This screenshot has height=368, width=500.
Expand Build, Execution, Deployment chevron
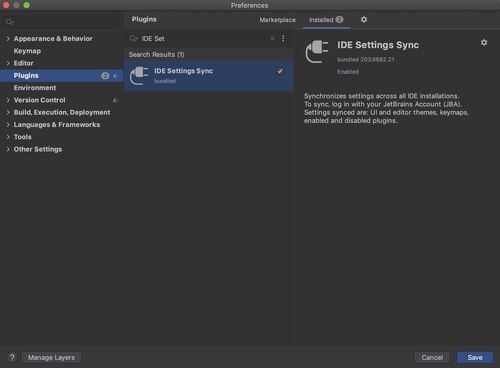(8, 112)
